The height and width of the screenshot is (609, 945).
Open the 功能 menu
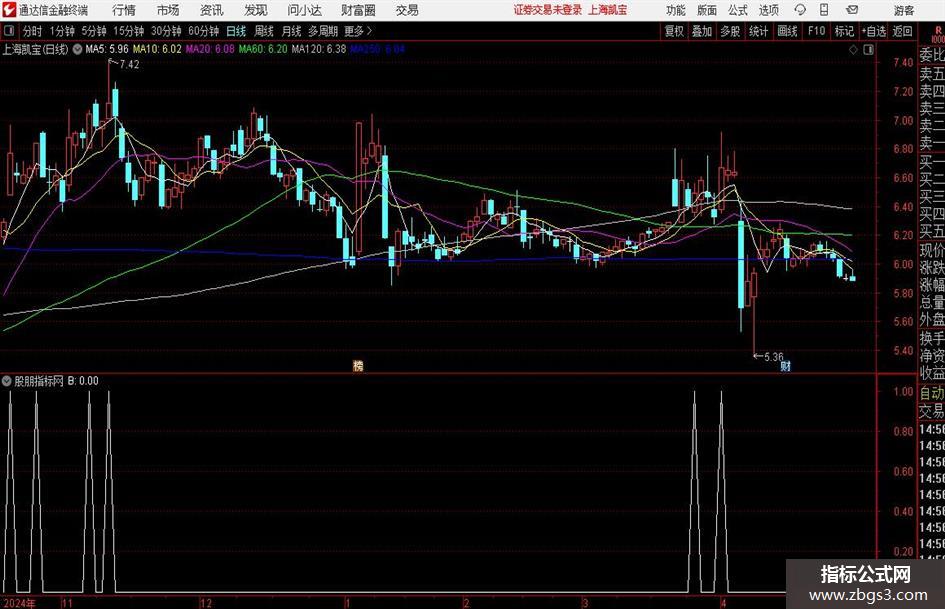[676, 10]
